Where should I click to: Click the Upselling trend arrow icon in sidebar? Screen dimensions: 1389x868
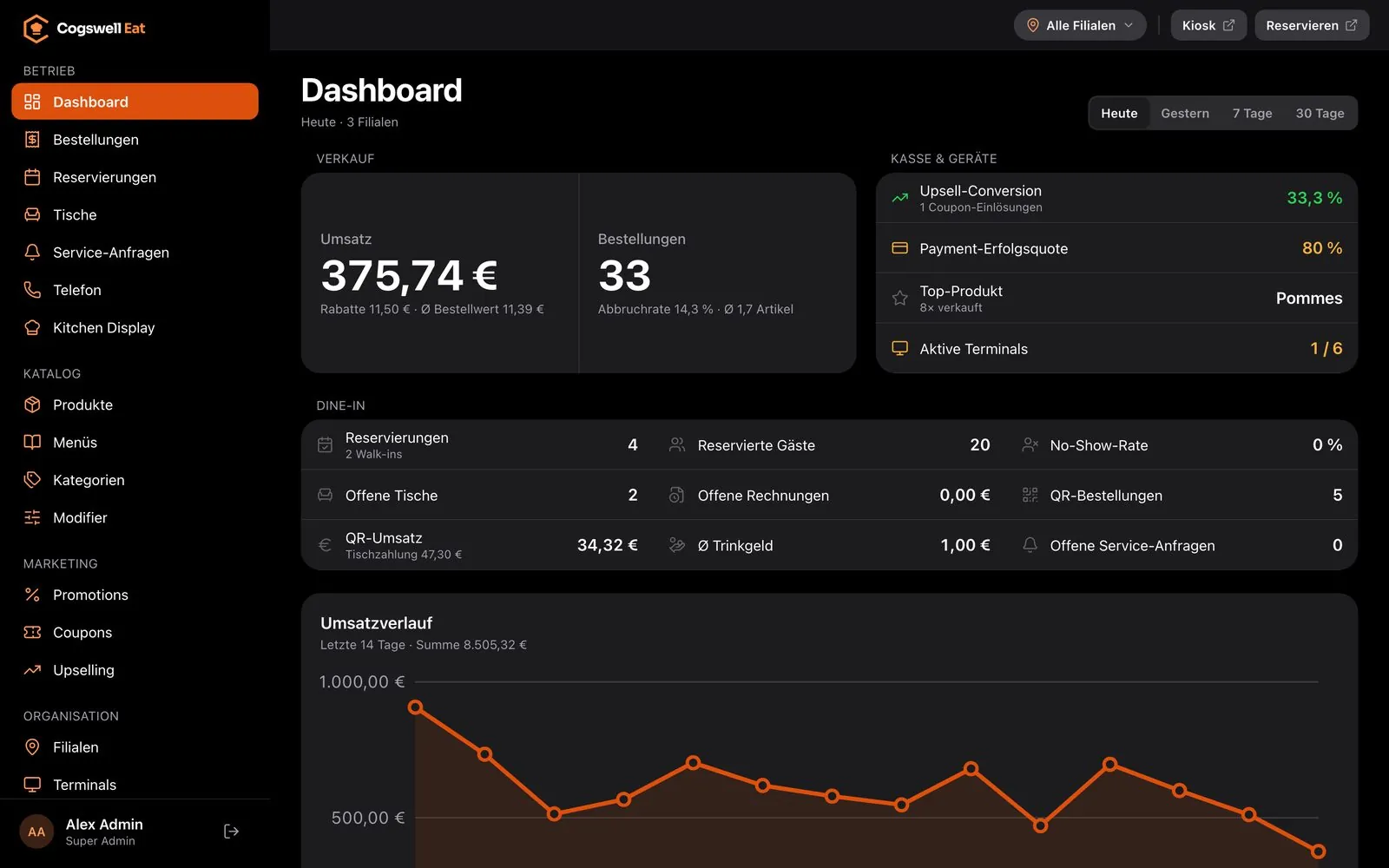32,670
